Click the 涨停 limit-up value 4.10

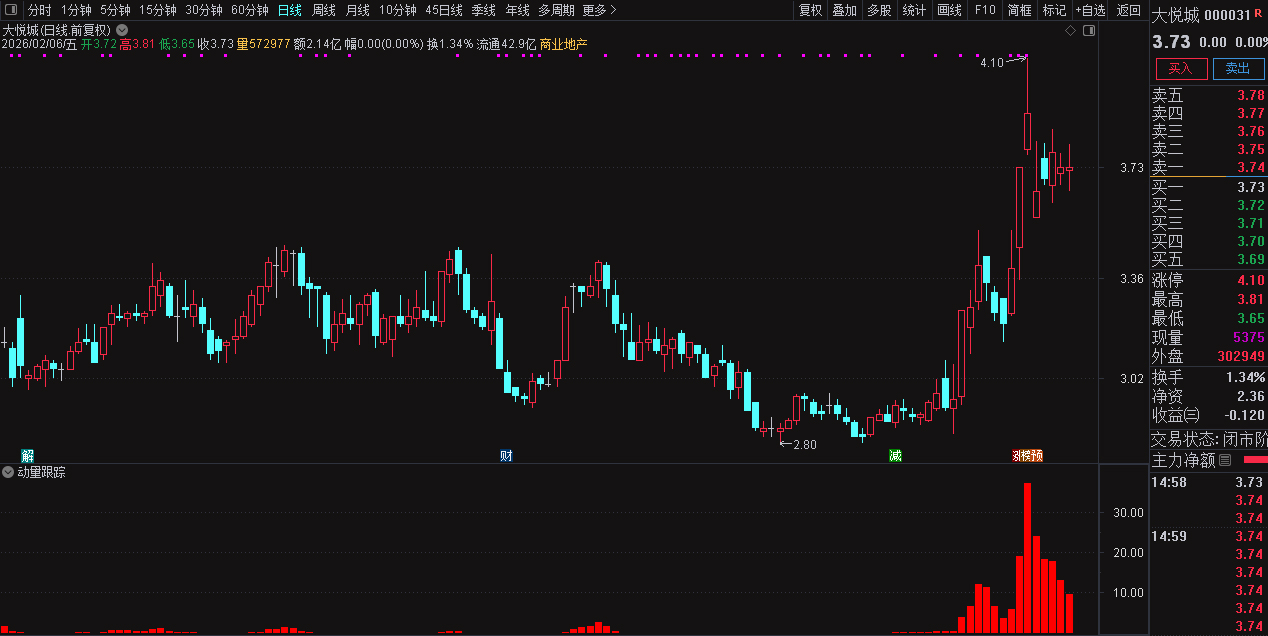(x=1250, y=280)
